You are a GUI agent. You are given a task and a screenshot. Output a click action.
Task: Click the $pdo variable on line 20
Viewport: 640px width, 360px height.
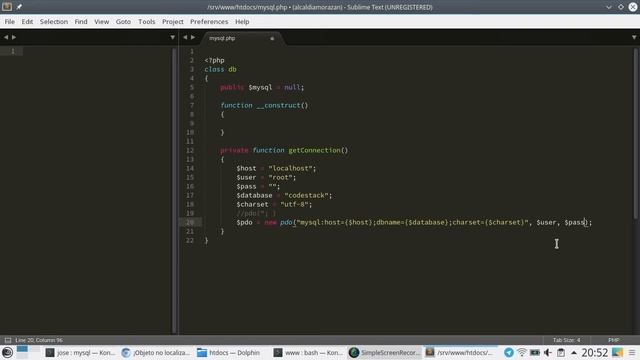pyautogui.click(x=244, y=222)
